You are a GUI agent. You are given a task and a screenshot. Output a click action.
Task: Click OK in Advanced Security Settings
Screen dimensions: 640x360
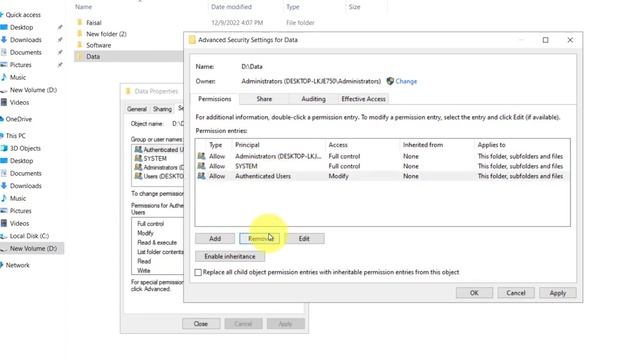click(x=474, y=293)
